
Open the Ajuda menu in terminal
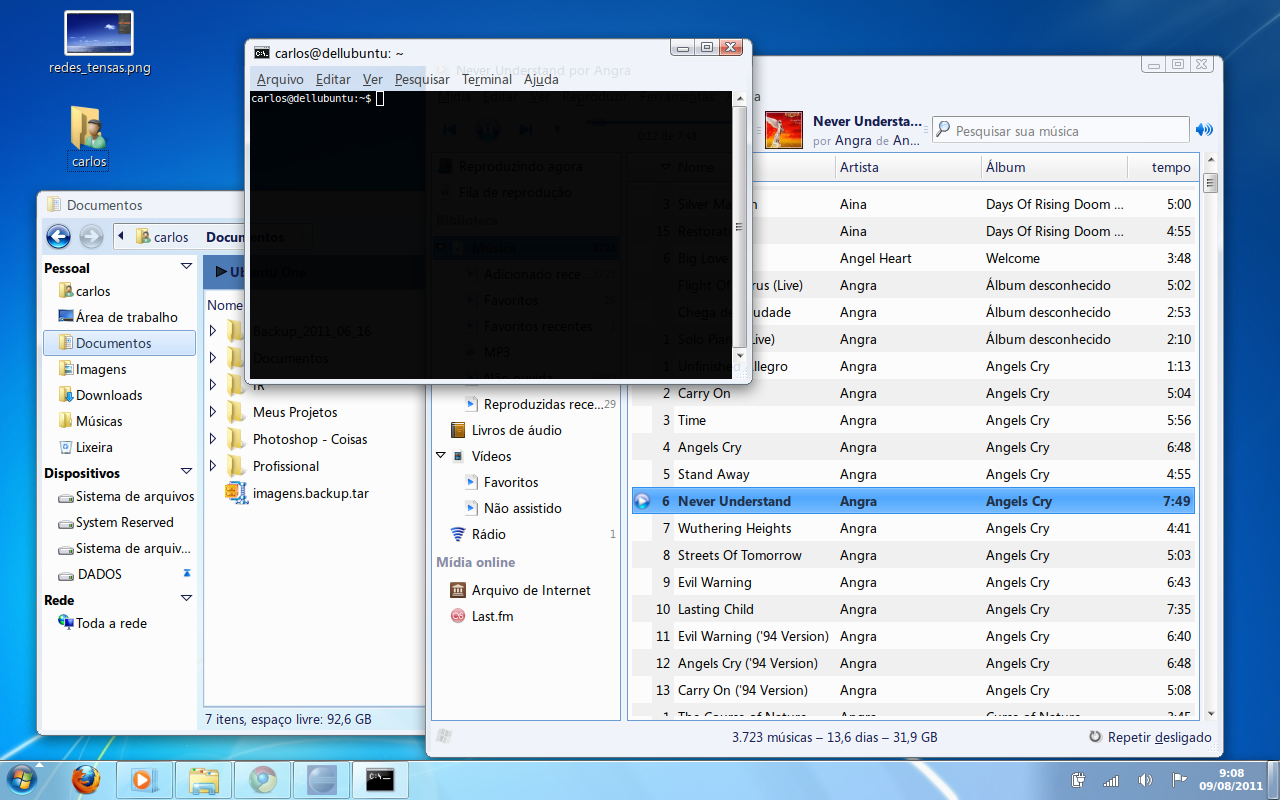[x=541, y=79]
